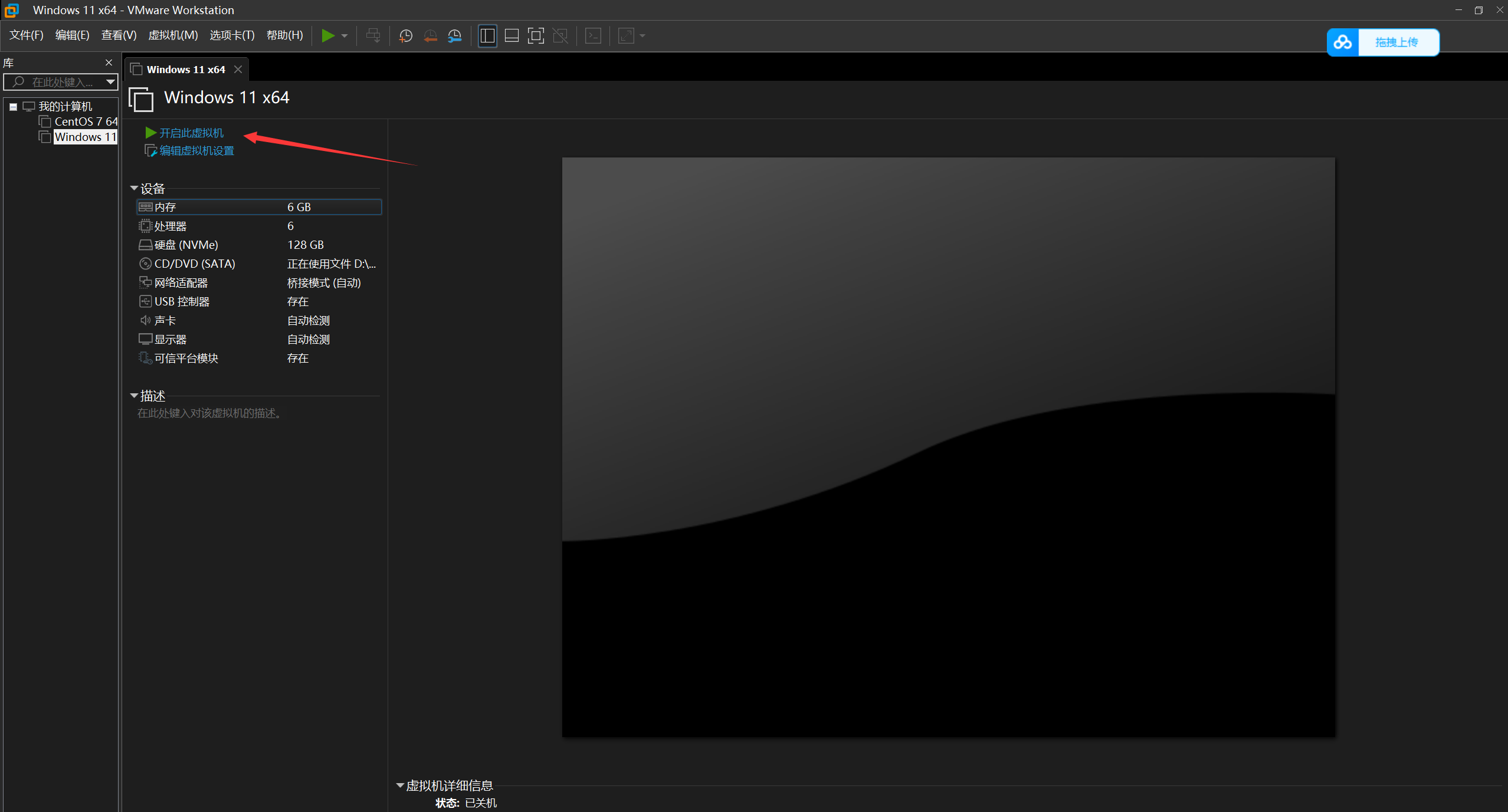1508x812 pixels.
Task: Open the 虚拟机(M) menu
Action: click(x=173, y=35)
